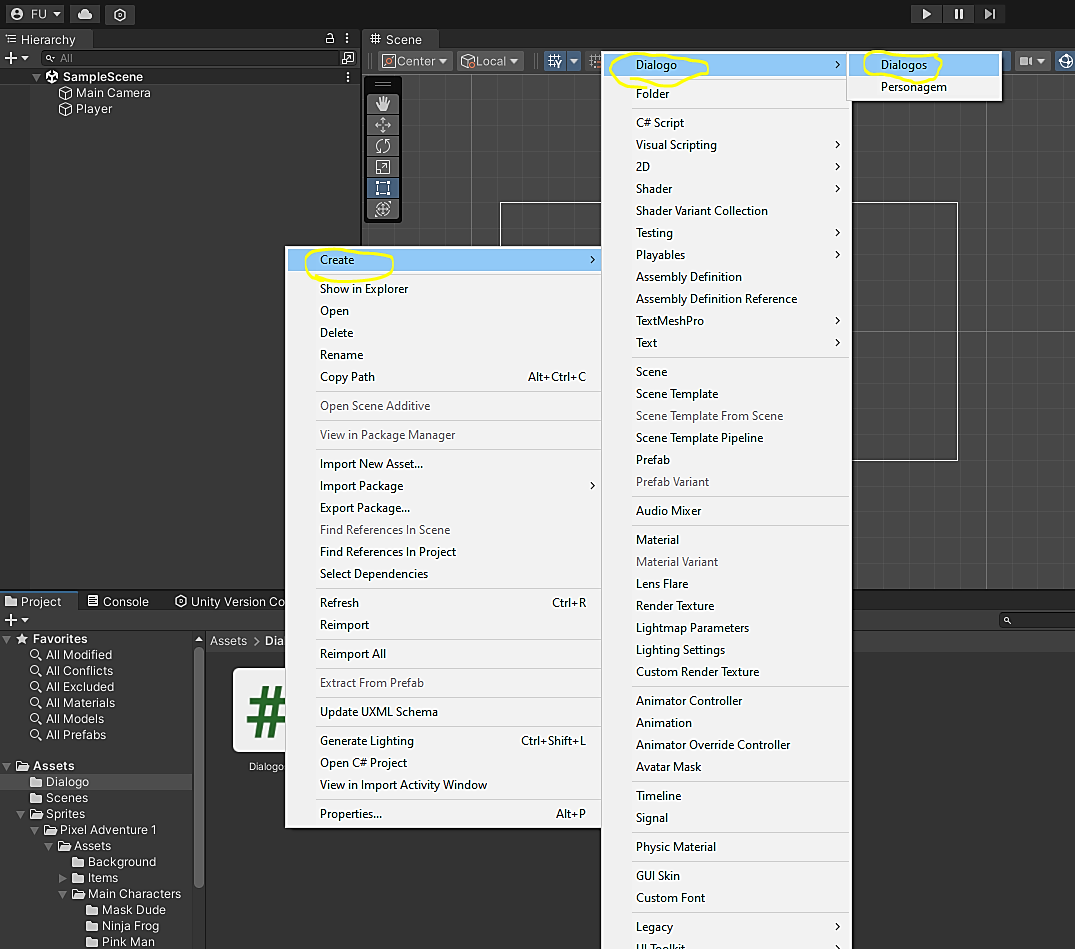Choose Dialogos from the Dialogo submenu
Image resolution: width=1075 pixels, height=949 pixels.
coord(903,65)
